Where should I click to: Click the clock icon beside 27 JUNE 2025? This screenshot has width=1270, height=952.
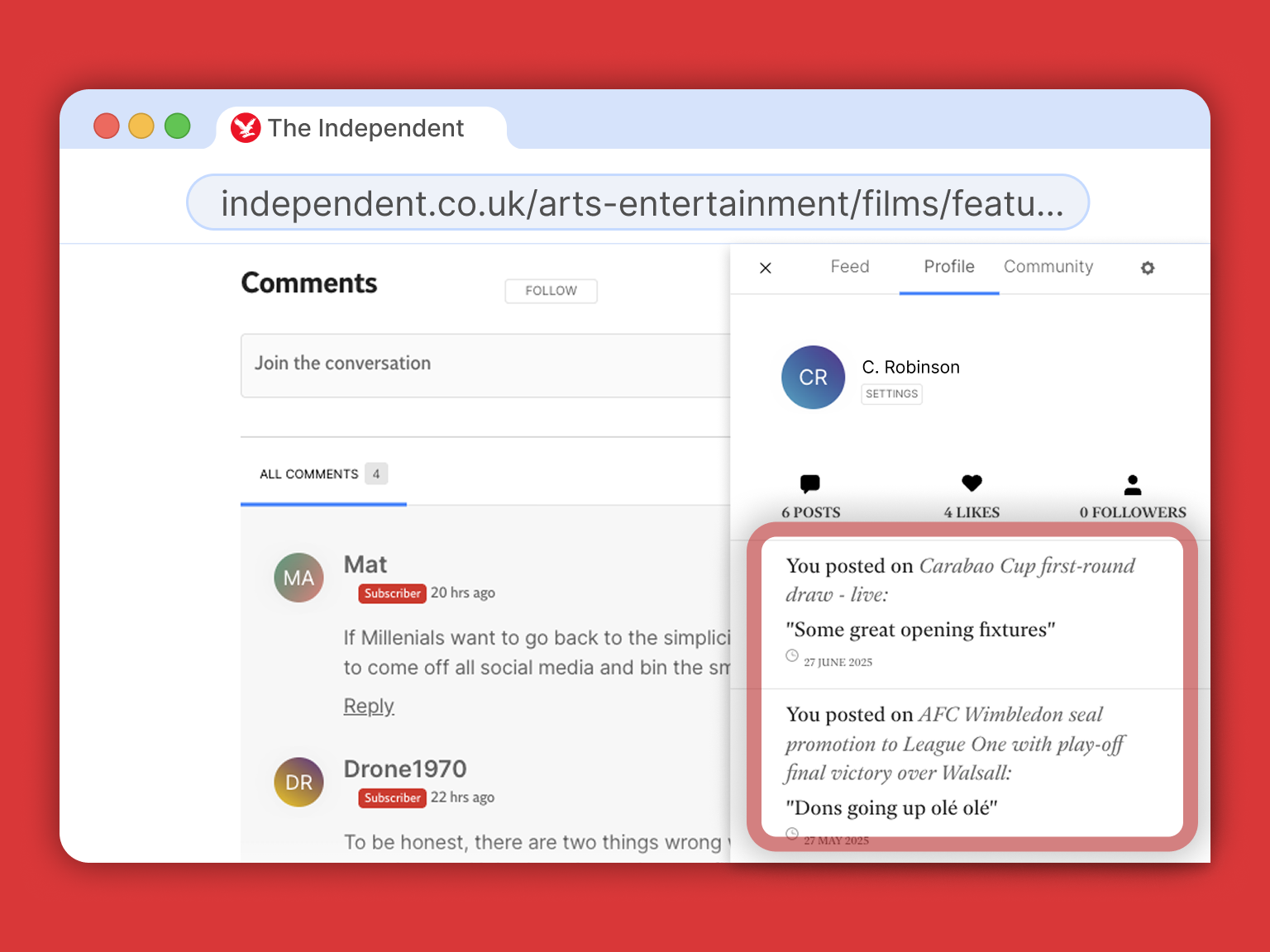pyautogui.click(x=792, y=656)
